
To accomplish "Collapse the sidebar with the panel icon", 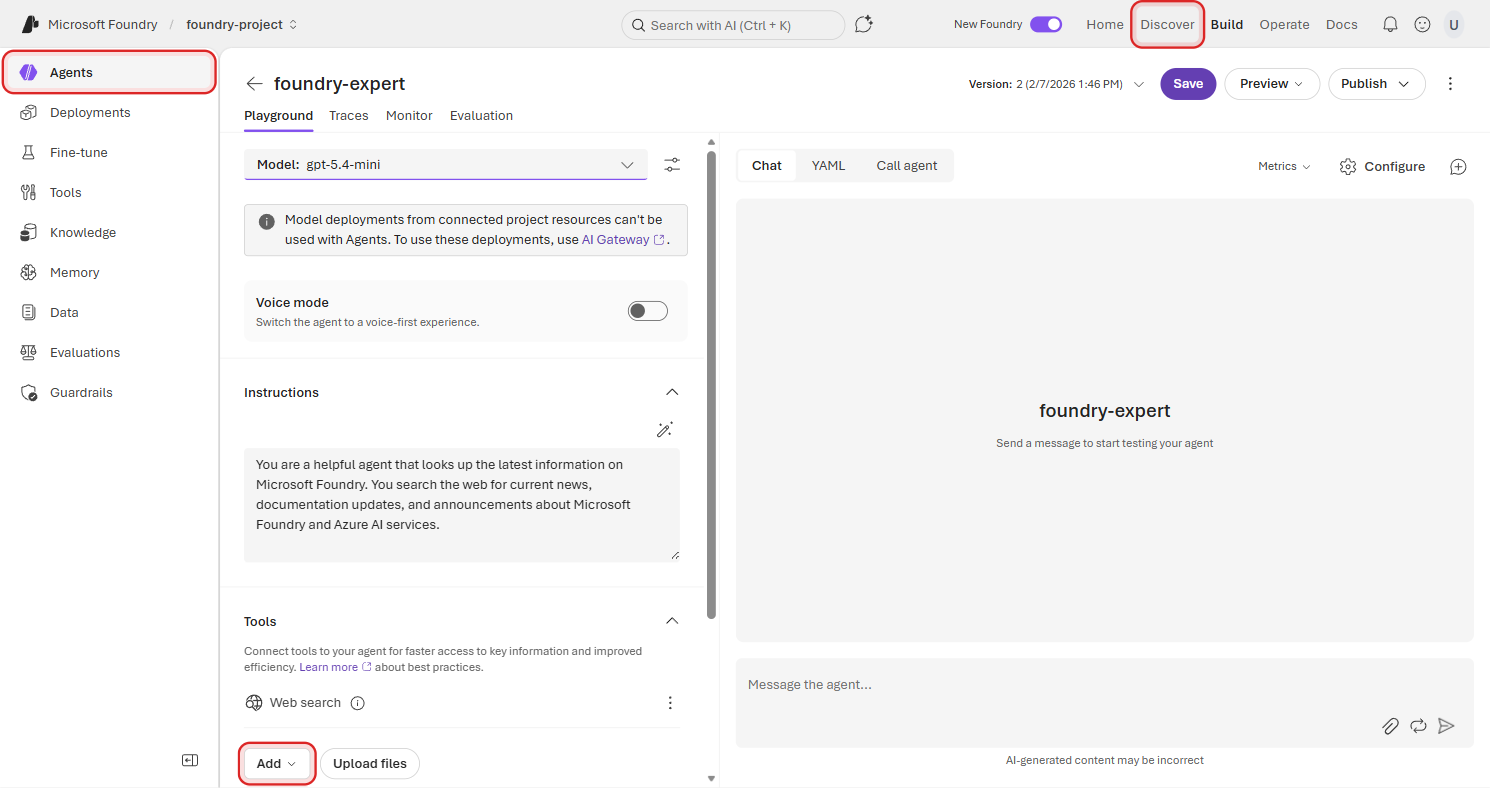I will click(x=190, y=760).
